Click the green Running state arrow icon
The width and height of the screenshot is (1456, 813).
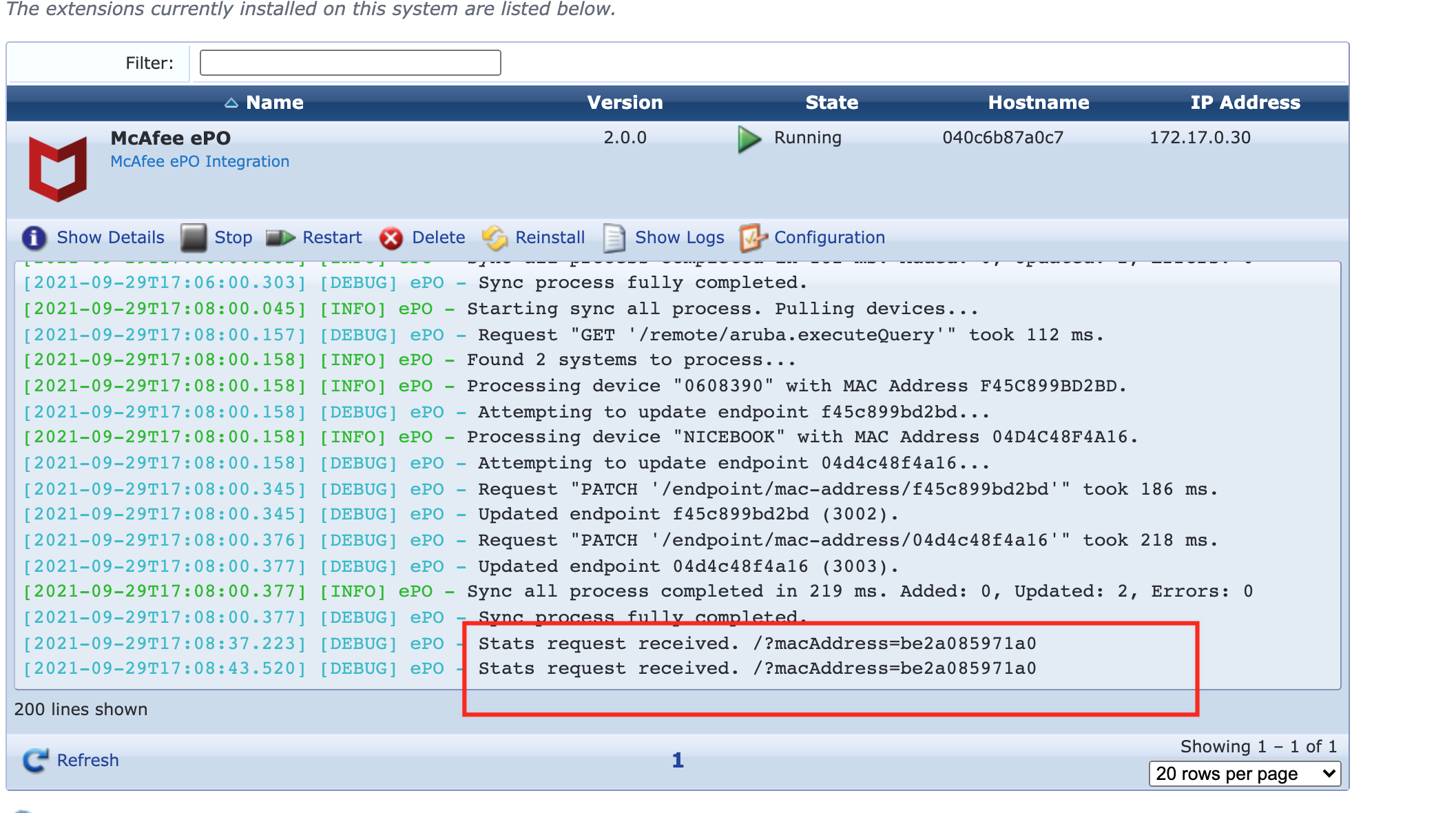[749, 138]
